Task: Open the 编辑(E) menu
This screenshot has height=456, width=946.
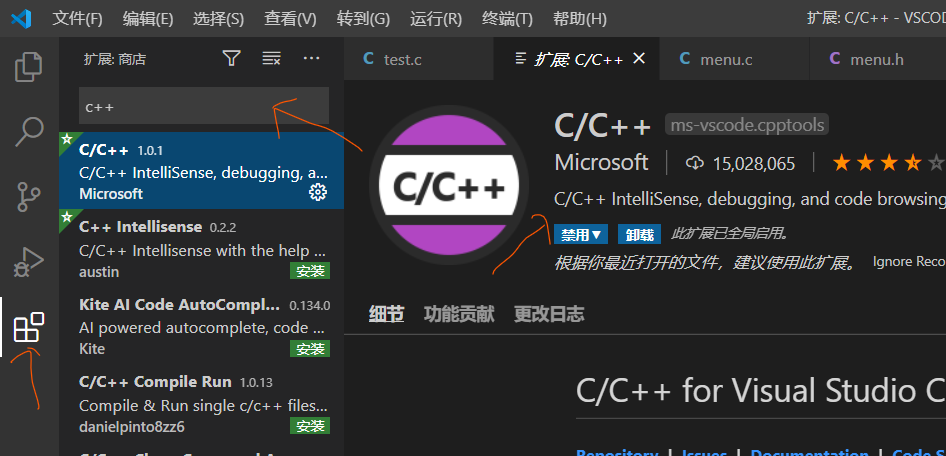Action: (x=148, y=19)
